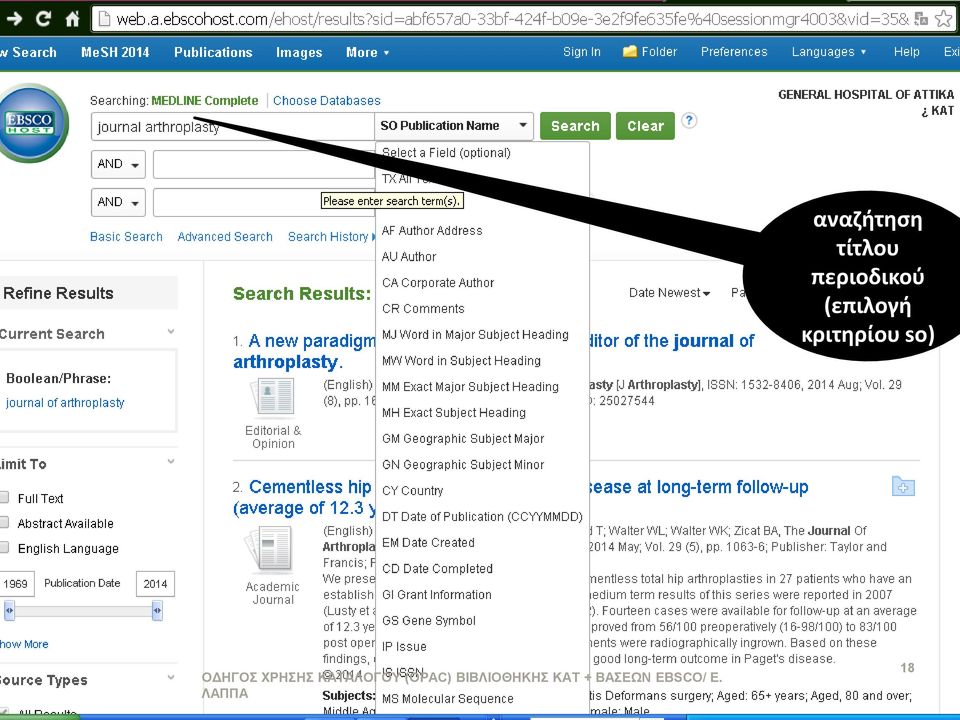Viewport: 960px width, 720px height.
Task: Open Publications in top navigation
Action: 213,53
